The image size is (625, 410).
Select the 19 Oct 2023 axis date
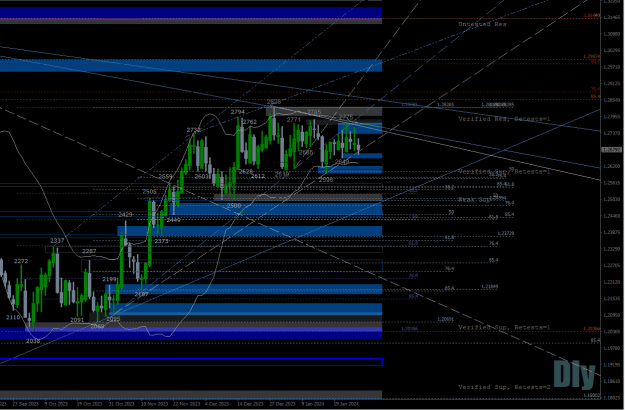tap(89, 404)
